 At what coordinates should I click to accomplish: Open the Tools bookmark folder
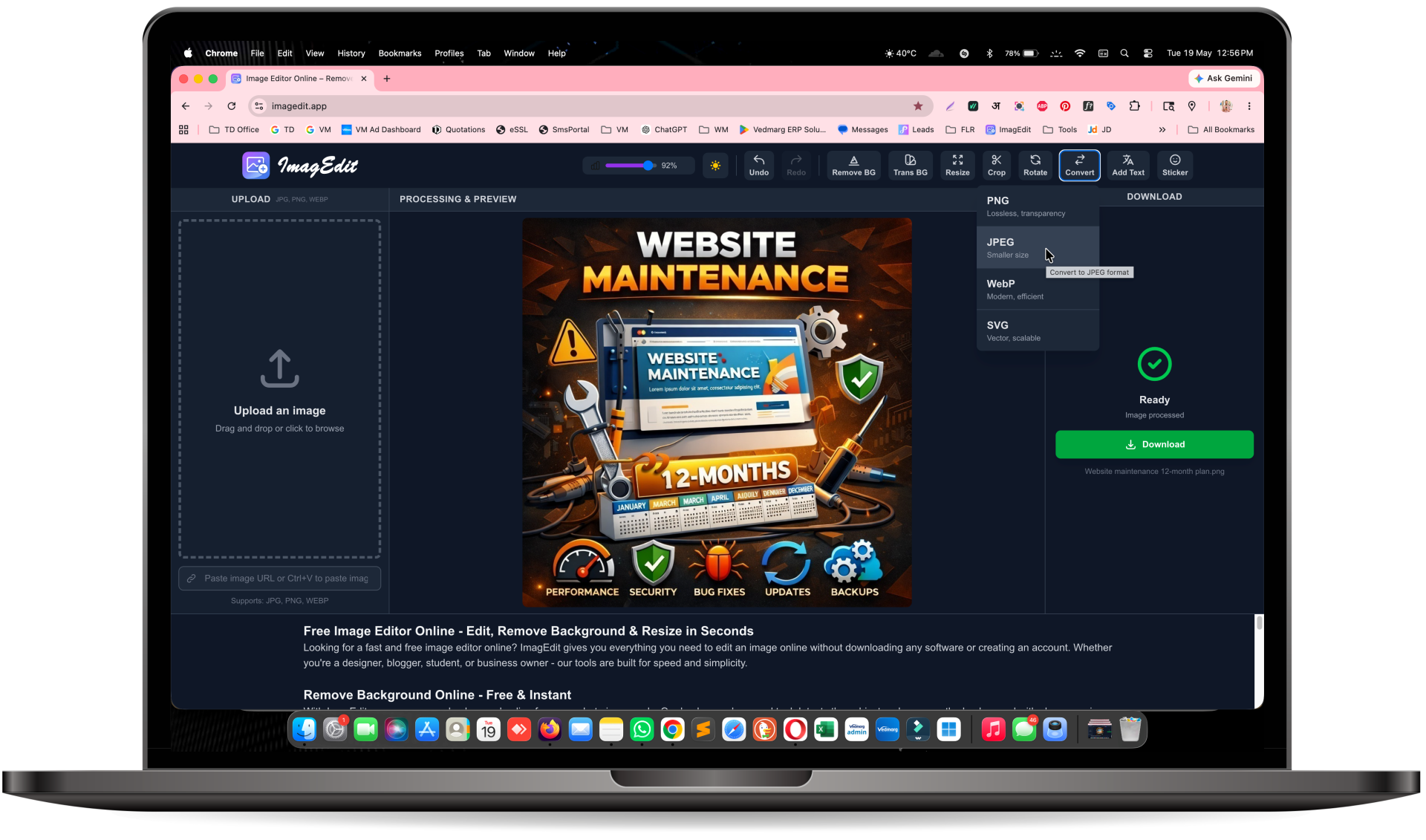1060,129
